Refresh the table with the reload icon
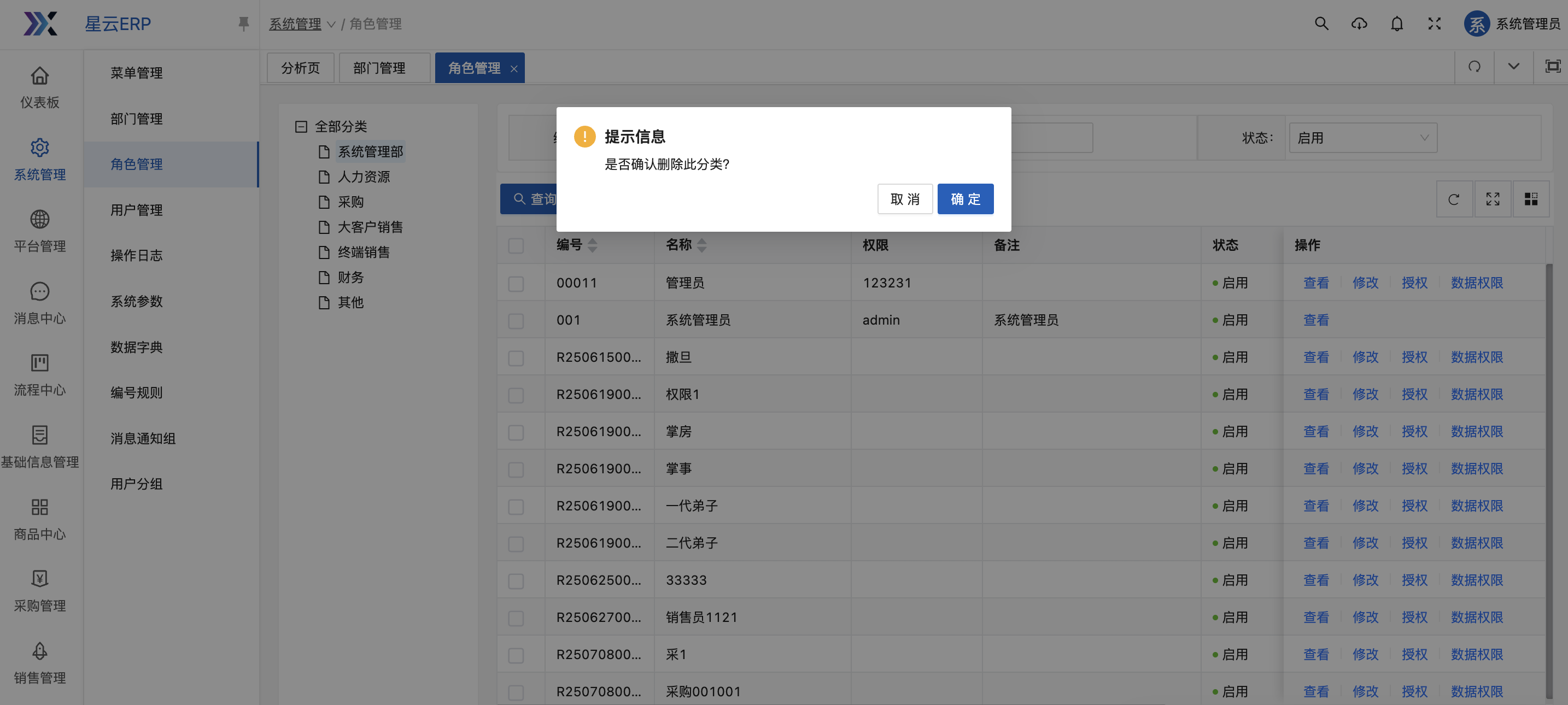Viewport: 1568px width, 705px height. (1454, 199)
